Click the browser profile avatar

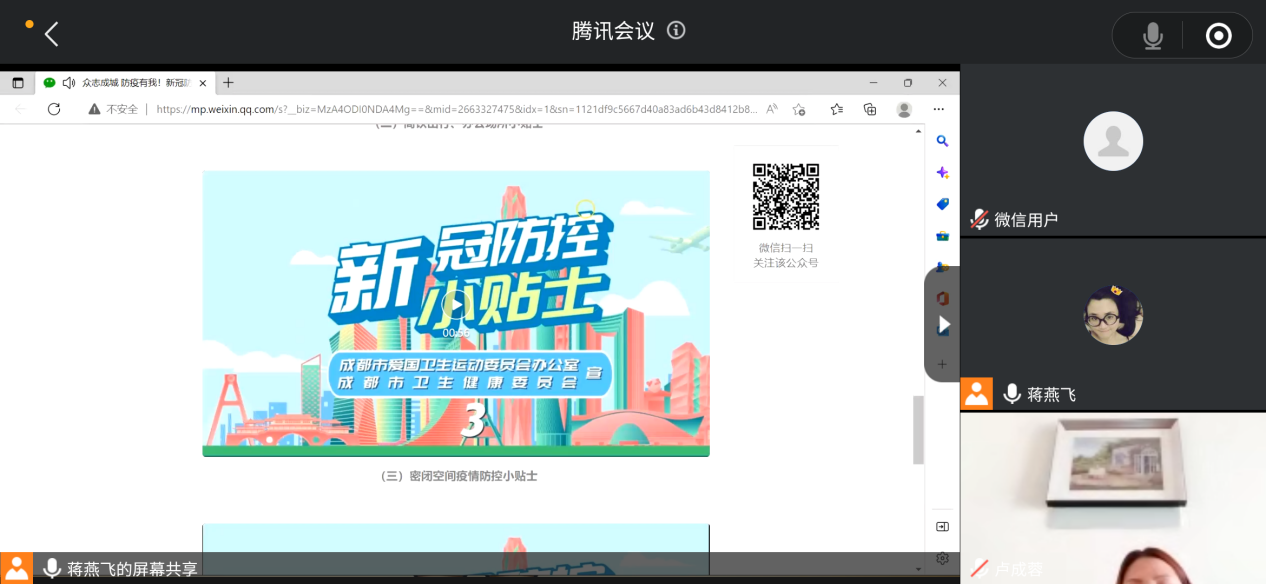[x=904, y=109]
